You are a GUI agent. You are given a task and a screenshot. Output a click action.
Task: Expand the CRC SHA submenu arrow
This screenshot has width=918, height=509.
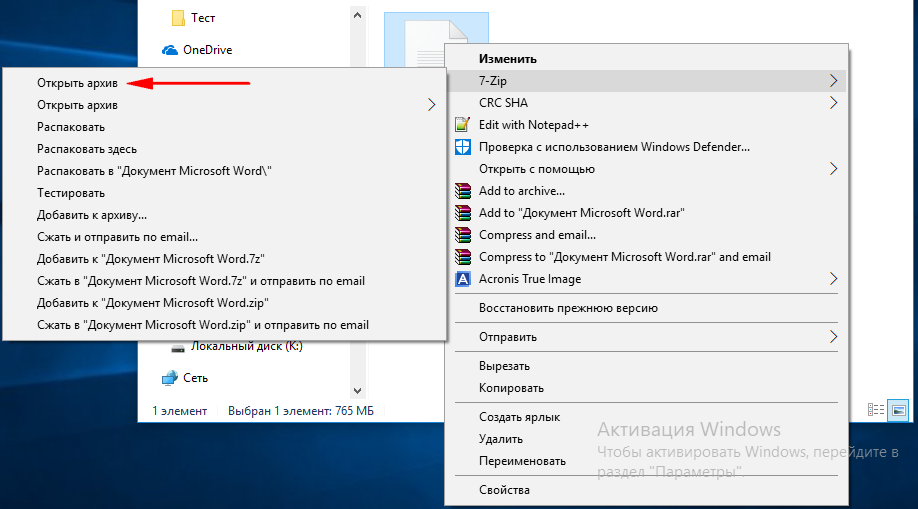tap(834, 103)
